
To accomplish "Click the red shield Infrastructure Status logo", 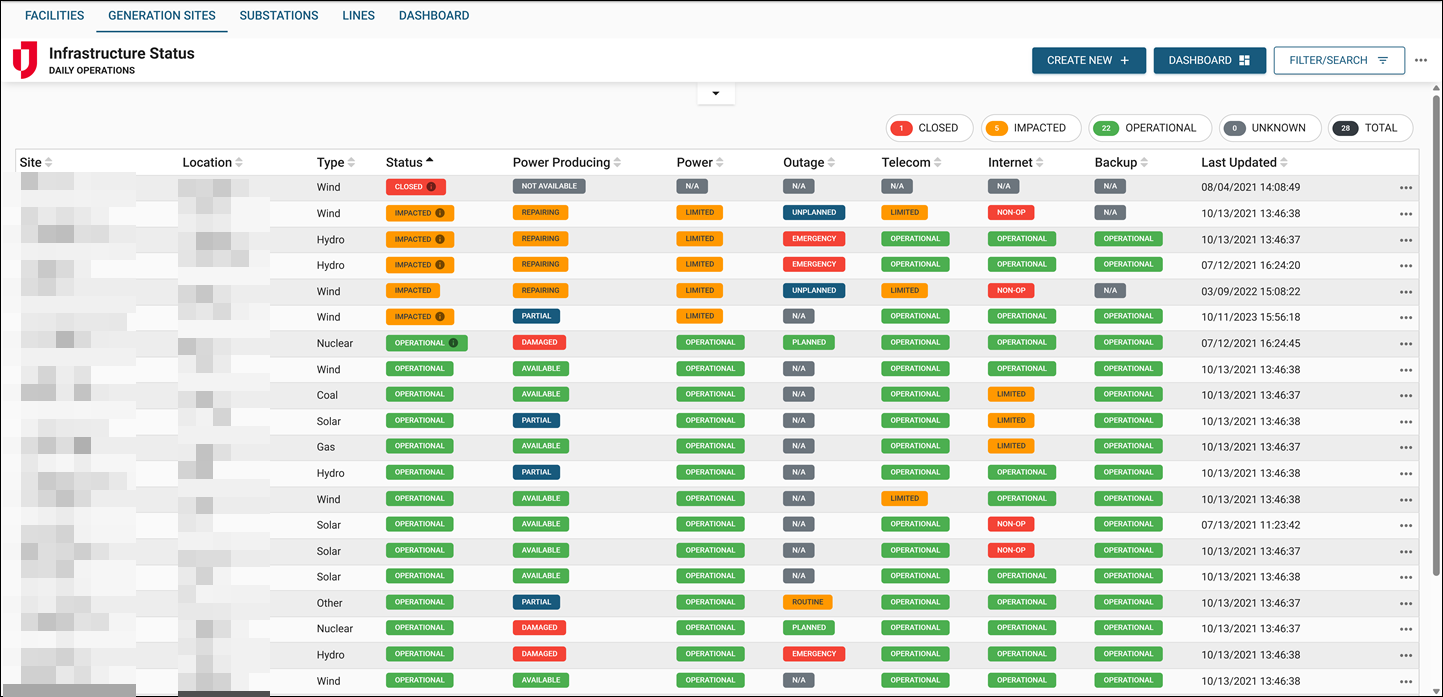I will [24, 59].
